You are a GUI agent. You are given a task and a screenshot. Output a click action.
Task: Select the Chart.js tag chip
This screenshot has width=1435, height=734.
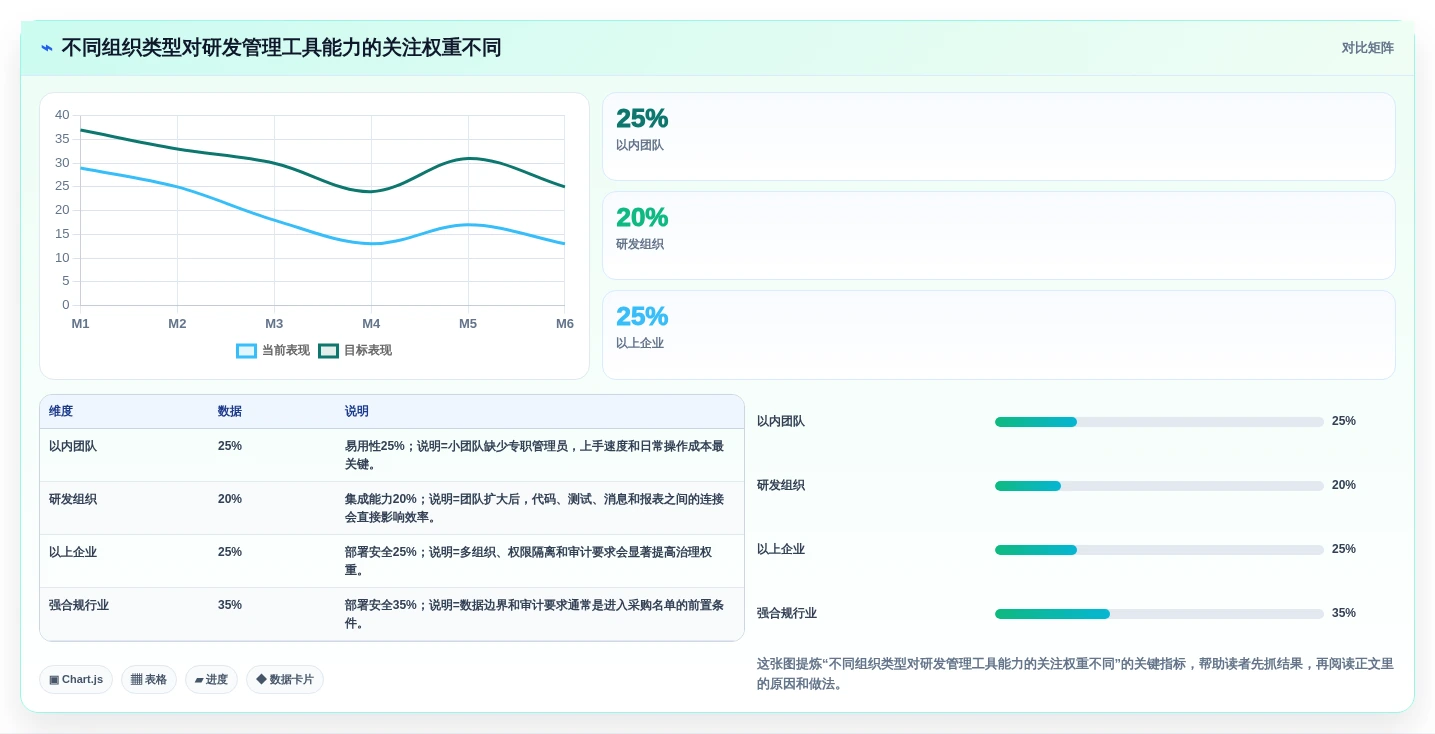76,680
